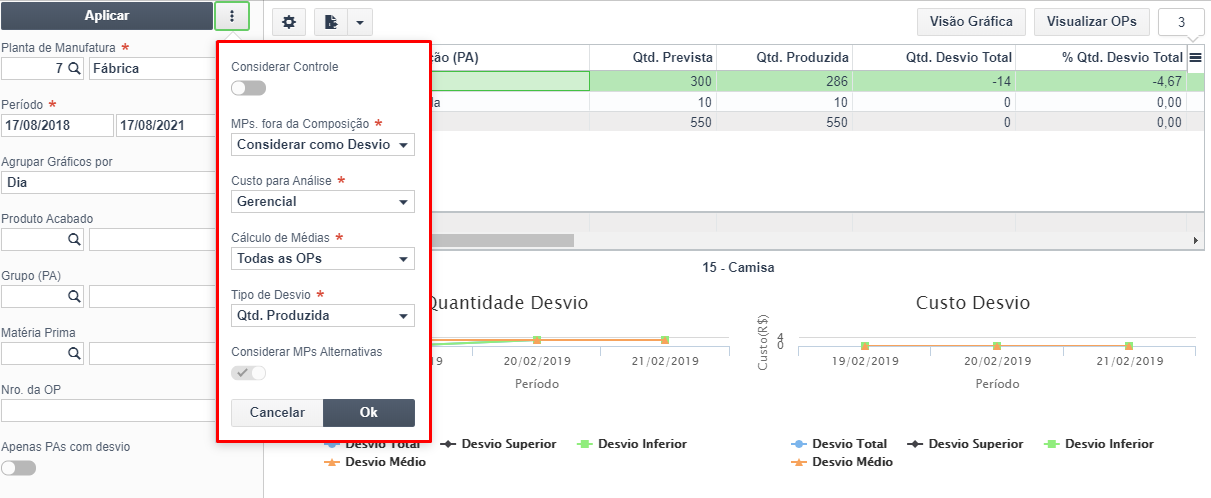Click the three-dot options icon beside Aplicar
Image resolution: width=1211 pixels, height=498 pixels.
[x=232, y=16]
